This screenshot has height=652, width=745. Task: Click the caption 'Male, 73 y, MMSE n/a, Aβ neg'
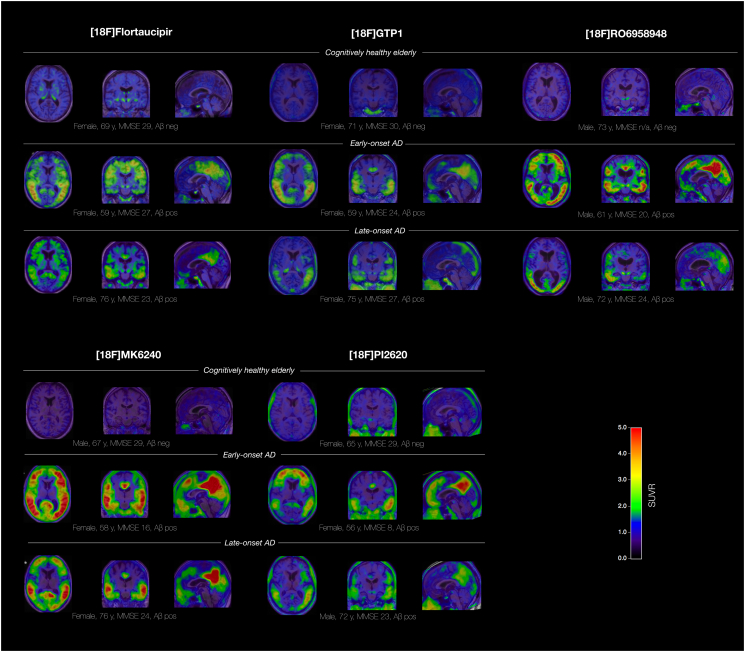coord(627,127)
